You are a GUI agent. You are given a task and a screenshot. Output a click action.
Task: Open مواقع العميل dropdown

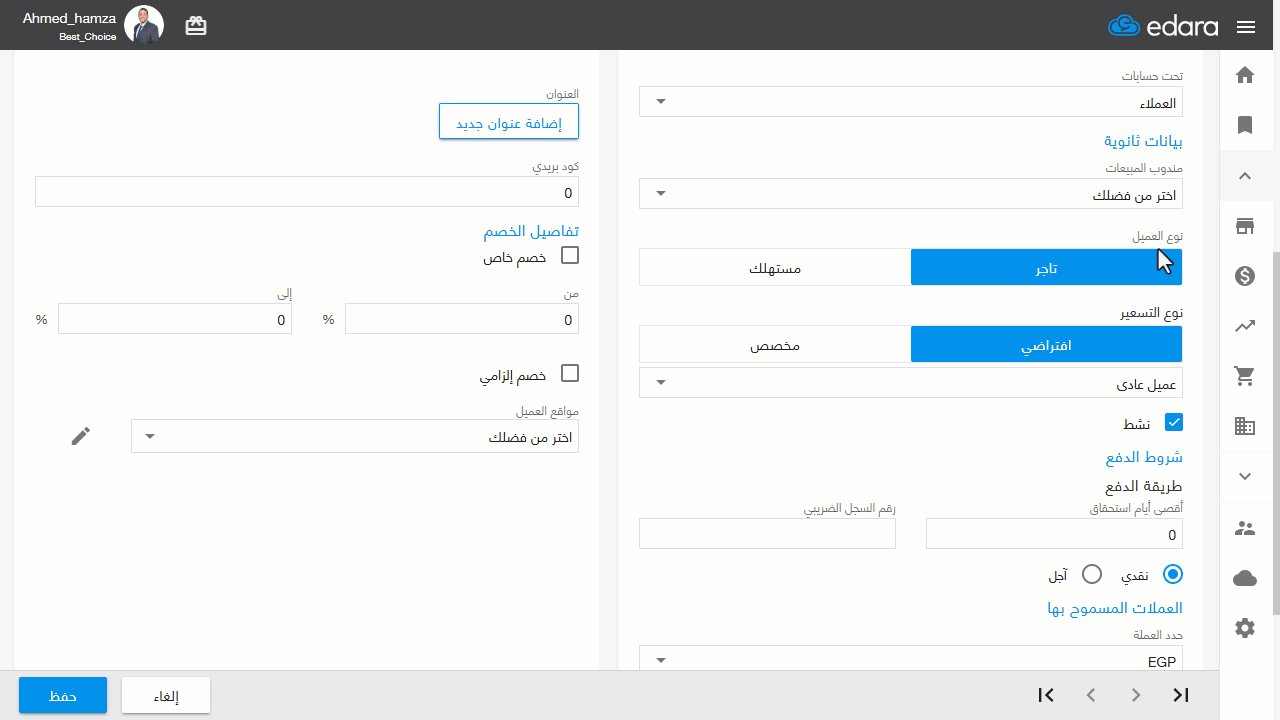[x=355, y=436]
